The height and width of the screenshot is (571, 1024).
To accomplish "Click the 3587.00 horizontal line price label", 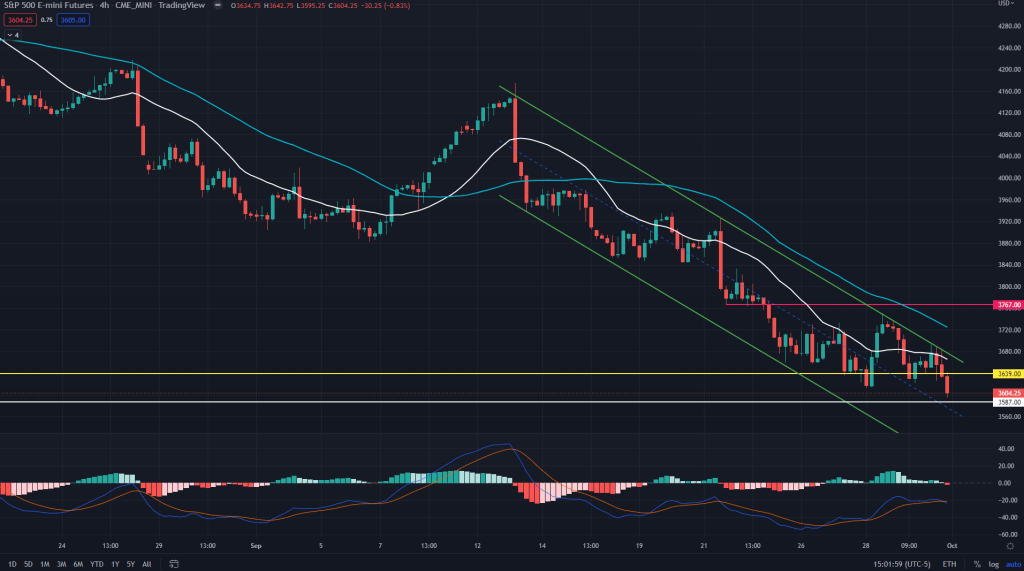I will point(1007,402).
